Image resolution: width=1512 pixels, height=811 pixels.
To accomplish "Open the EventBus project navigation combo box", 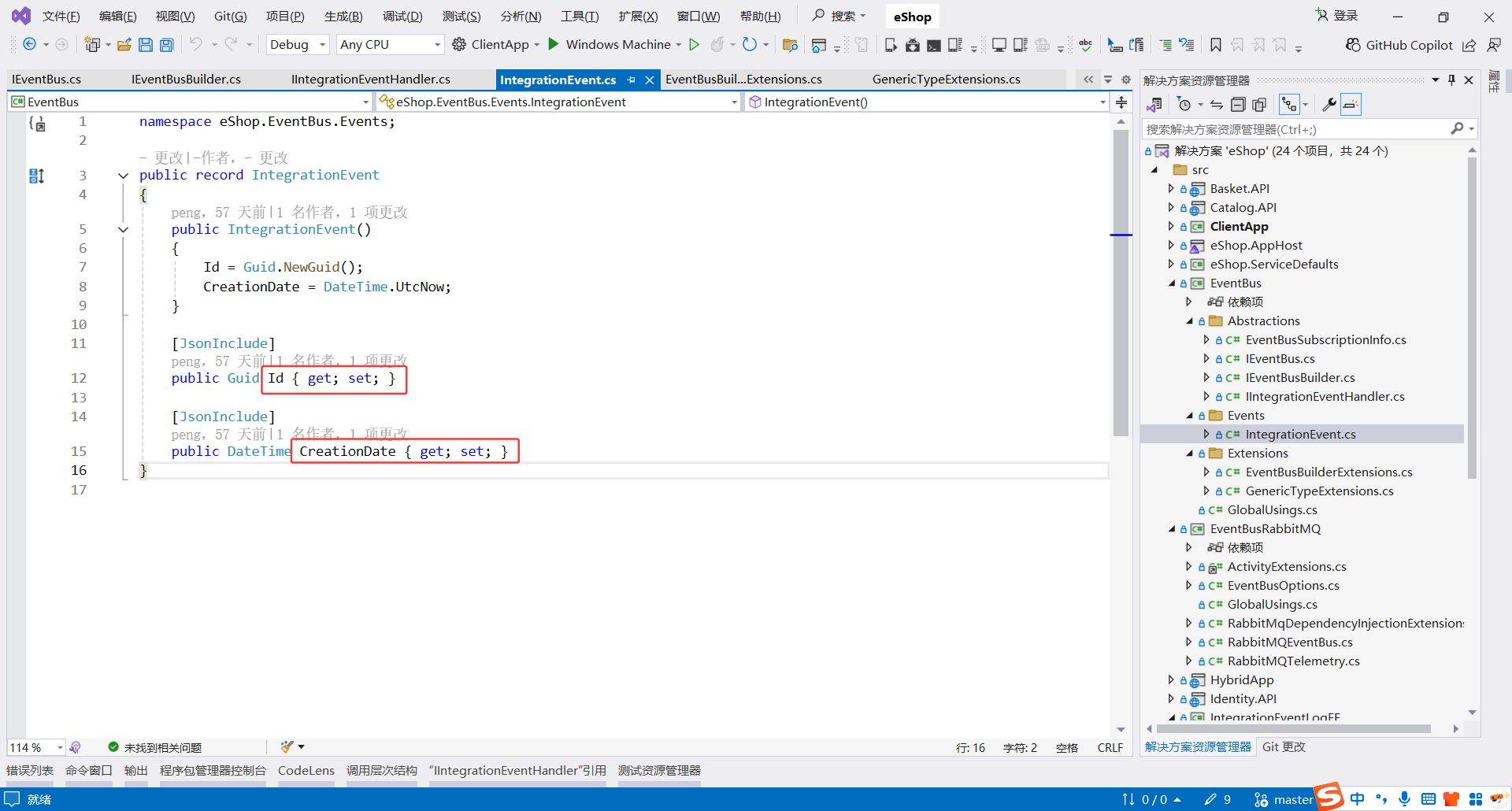I will coord(190,102).
